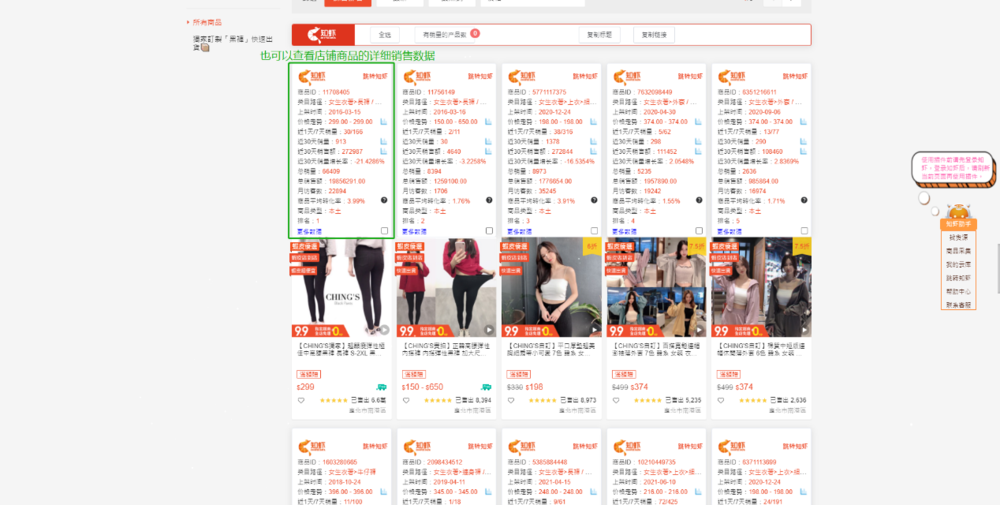Tick the checkbox on rank 3 data card

pos(594,231)
